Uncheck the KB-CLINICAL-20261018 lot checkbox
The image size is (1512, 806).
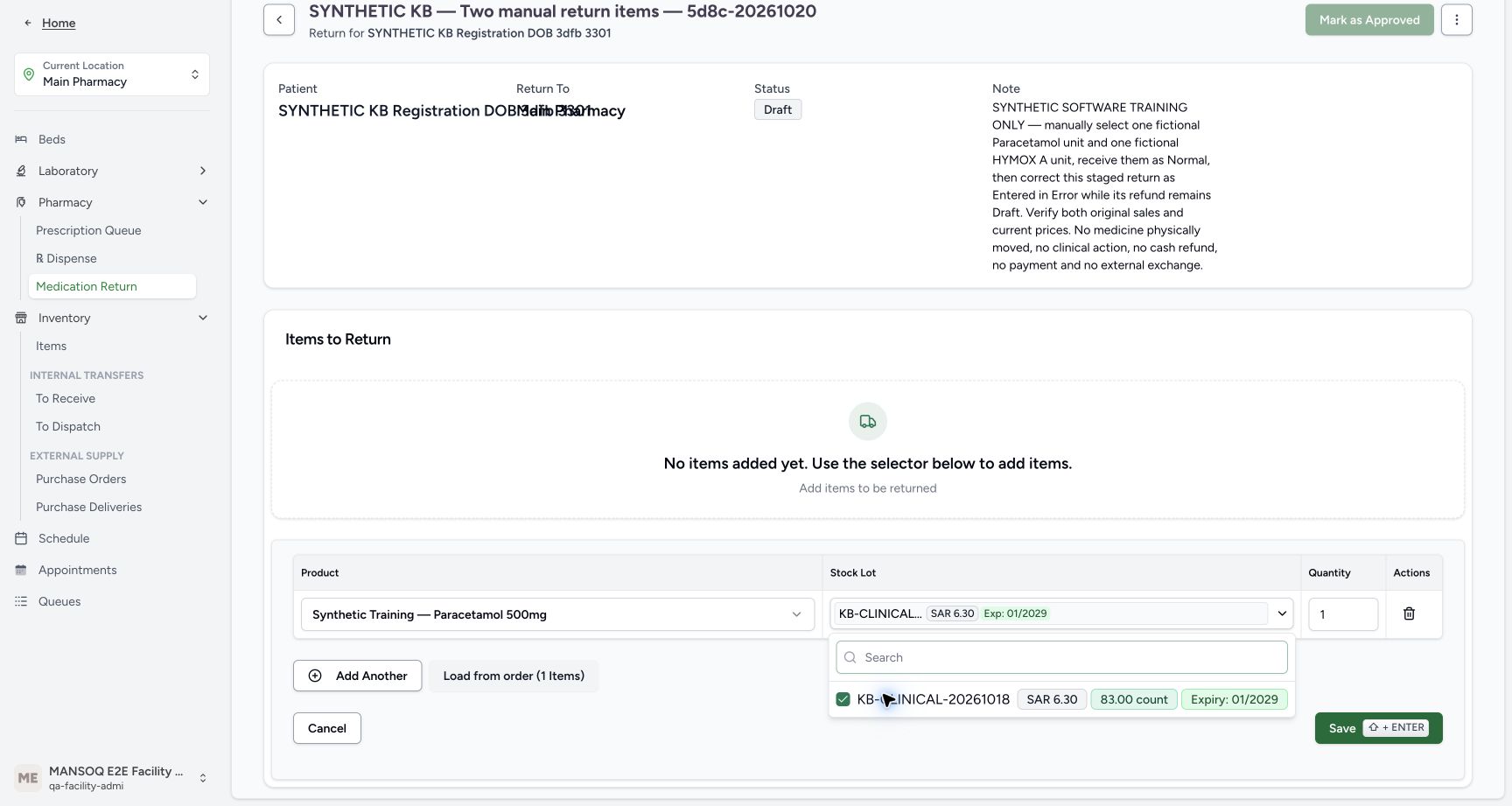click(843, 699)
